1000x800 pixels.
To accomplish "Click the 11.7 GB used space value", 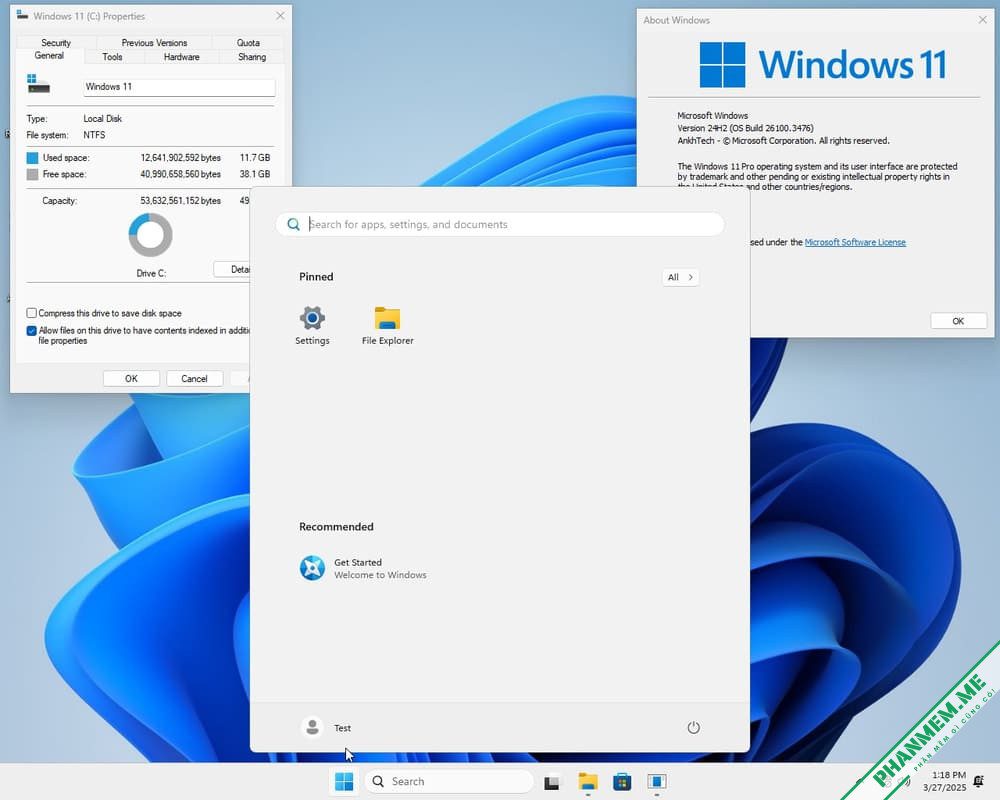I will click(x=255, y=158).
